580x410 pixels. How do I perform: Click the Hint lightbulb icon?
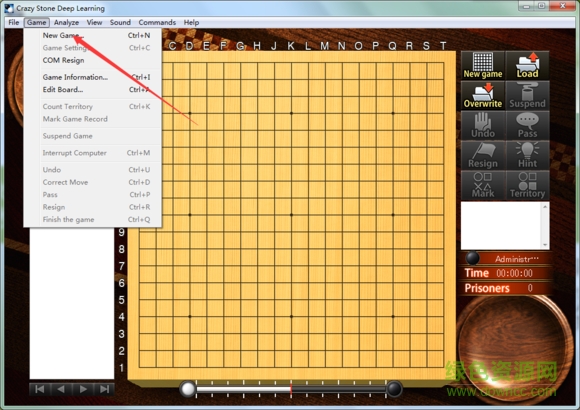527,155
